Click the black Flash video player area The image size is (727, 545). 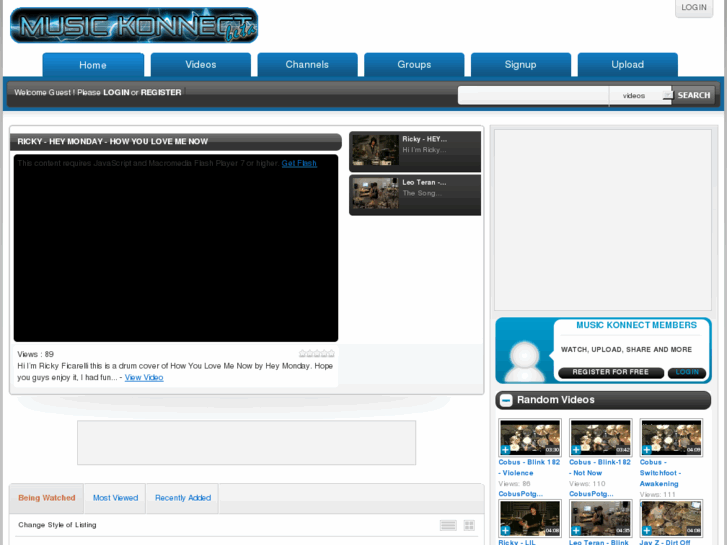(x=176, y=249)
